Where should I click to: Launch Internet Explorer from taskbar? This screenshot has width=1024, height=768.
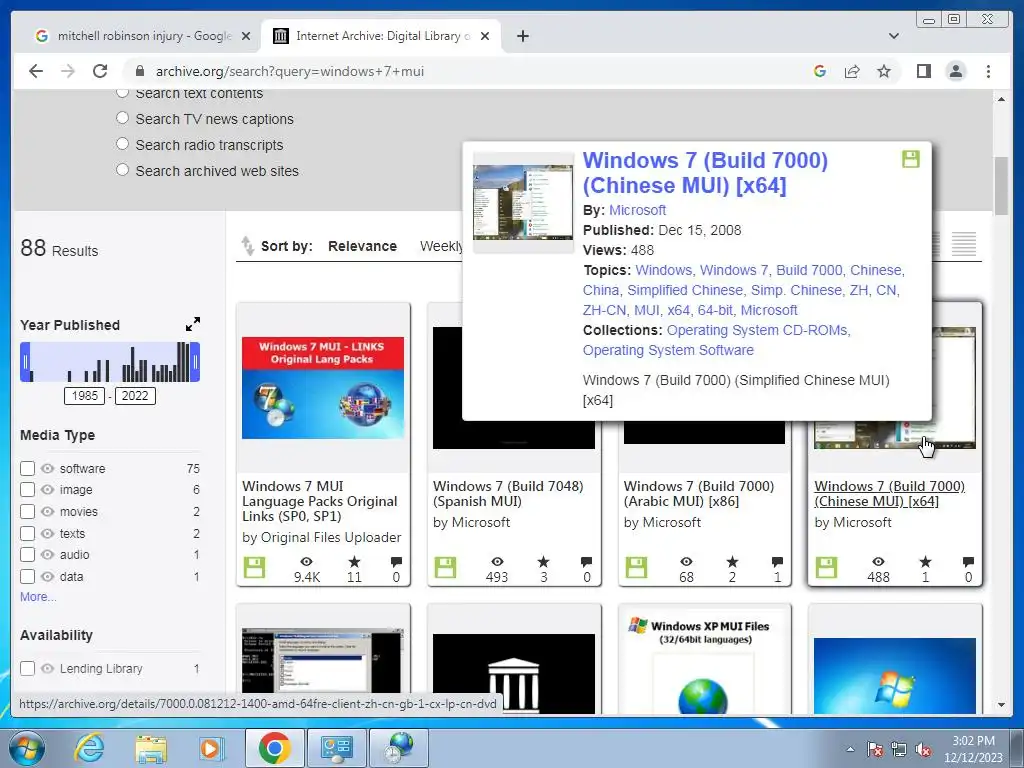pos(89,748)
